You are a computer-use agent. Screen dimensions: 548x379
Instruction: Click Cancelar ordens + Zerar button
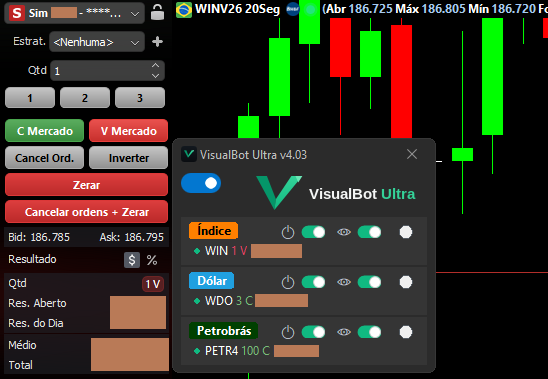(86, 212)
